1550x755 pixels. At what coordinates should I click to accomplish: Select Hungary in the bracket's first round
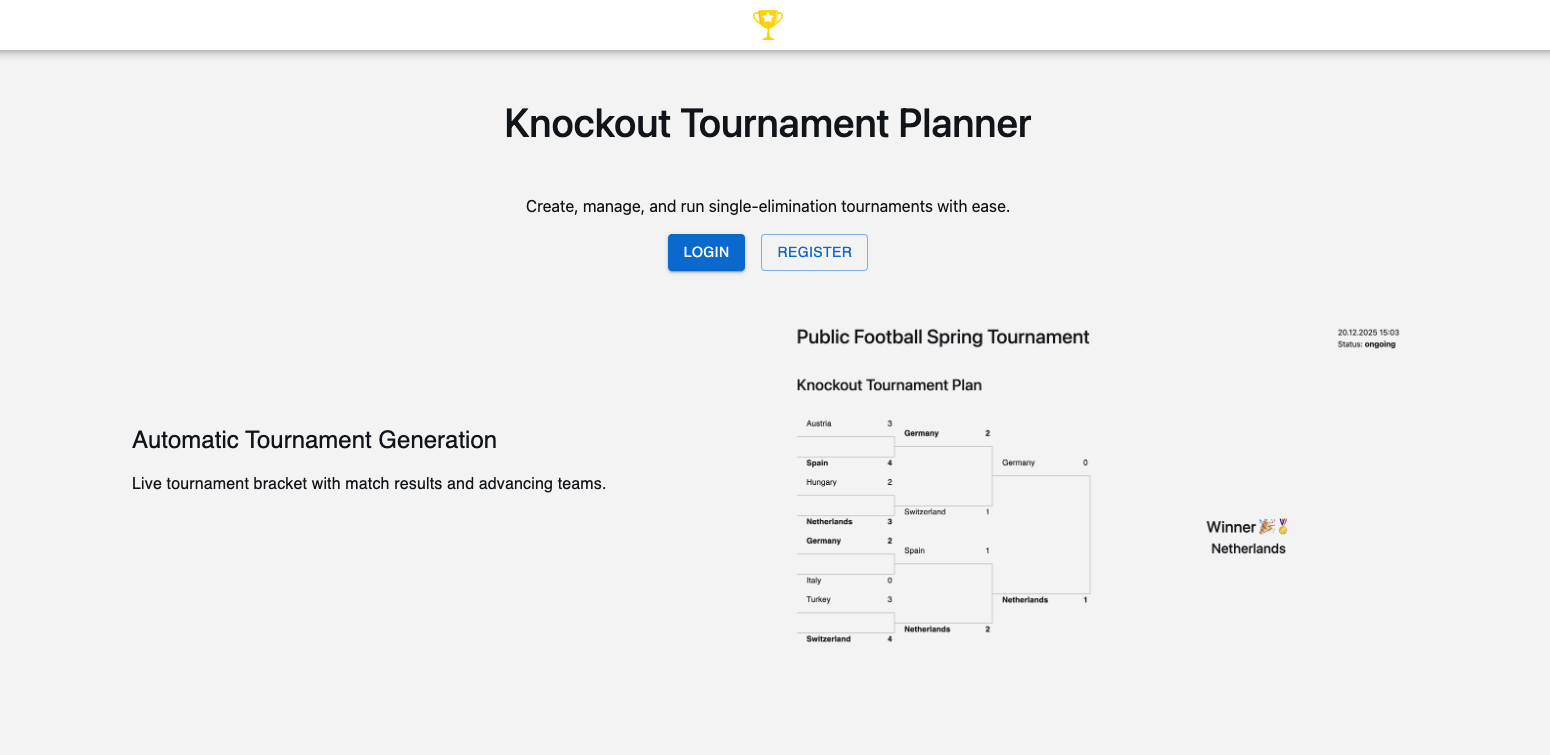(x=821, y=482)
